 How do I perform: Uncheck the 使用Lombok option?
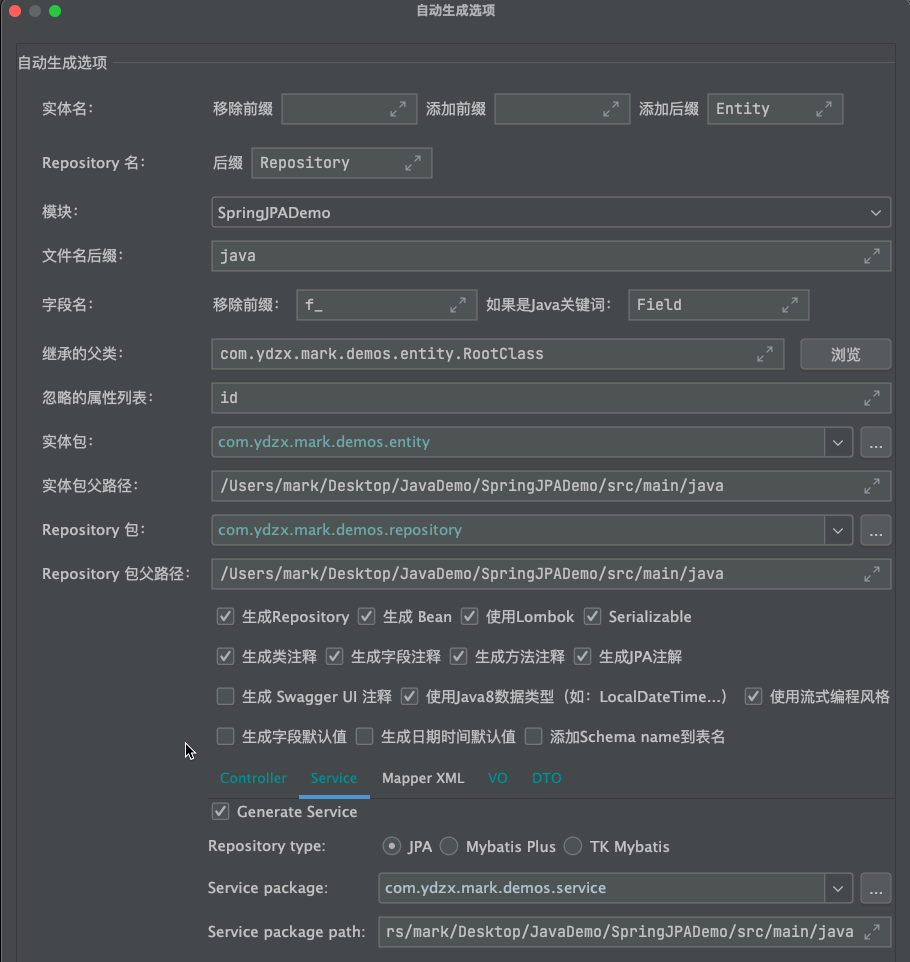pyautogui.click(x=469, y=616)
